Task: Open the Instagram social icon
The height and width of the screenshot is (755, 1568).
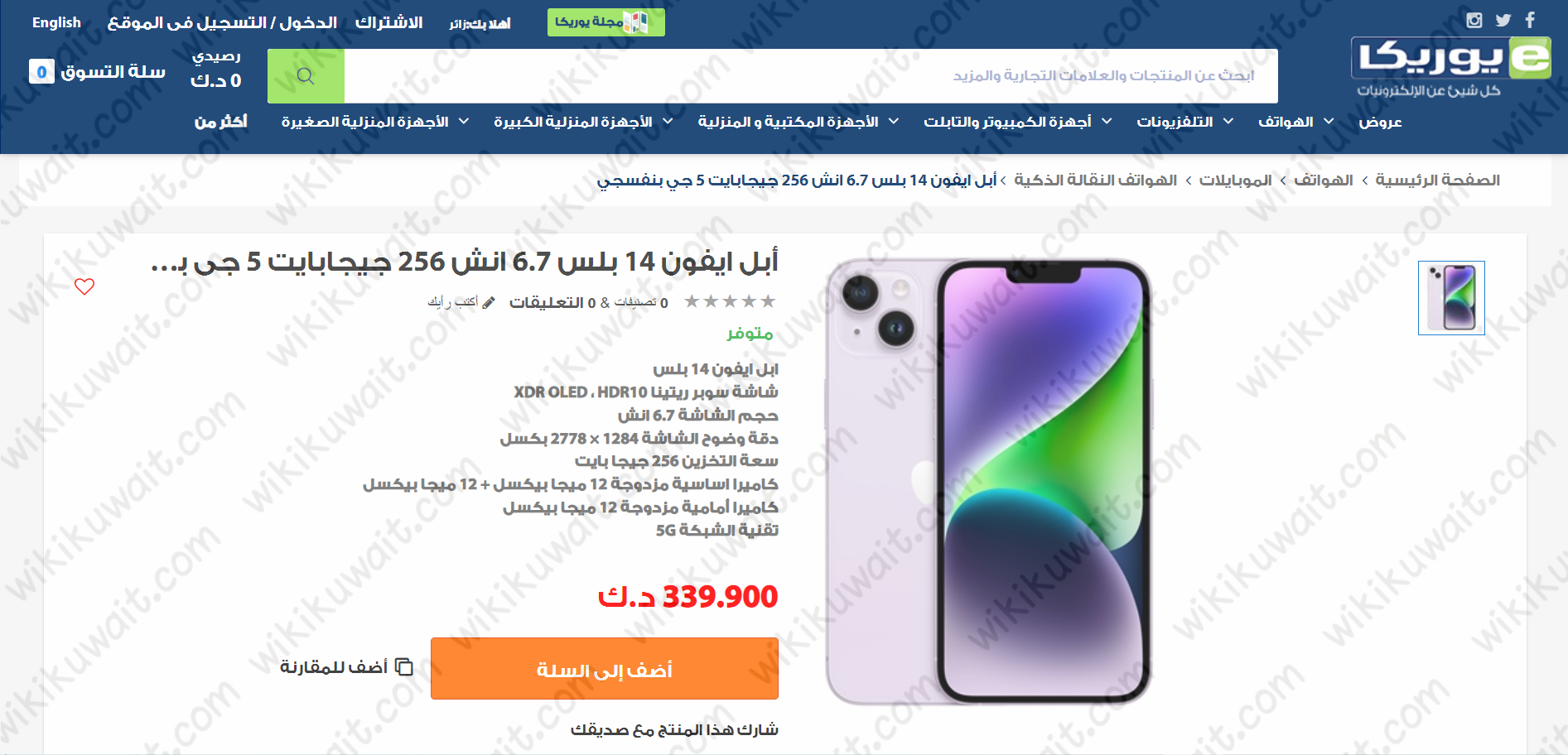Action: point(1474,20)
